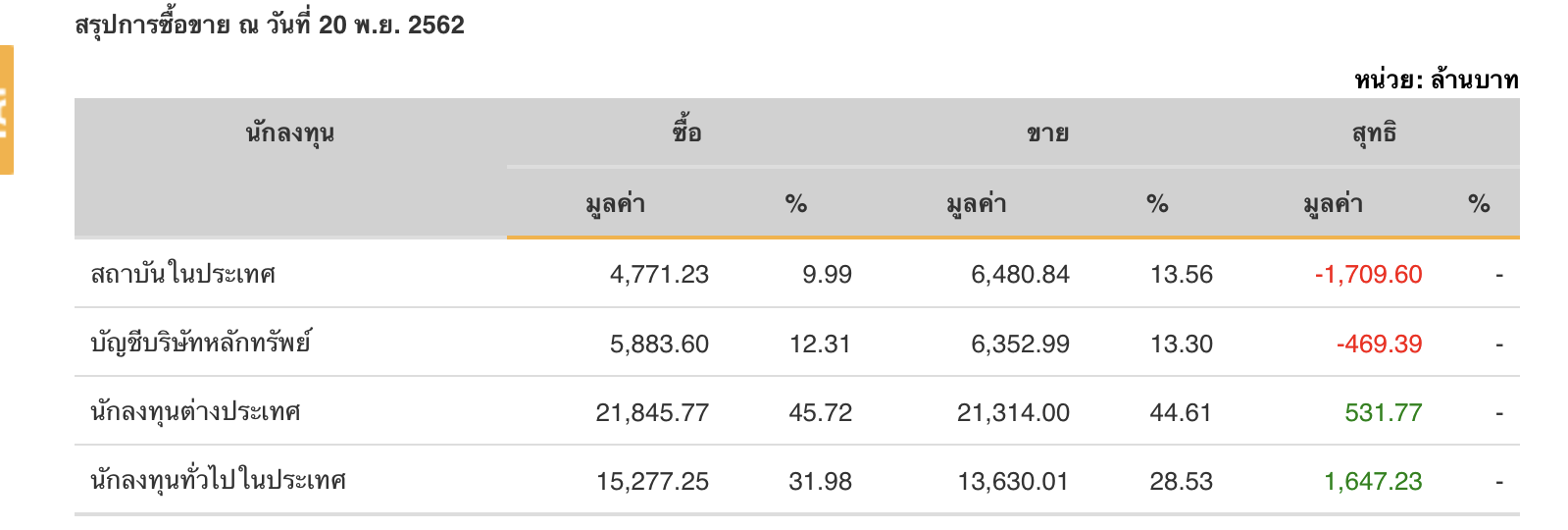Select the บัญชีบริษัทหลักทรัพย์ row label
Viewport: 1568px width, 530px height.
pyautogui.click(x=200, y=343)
